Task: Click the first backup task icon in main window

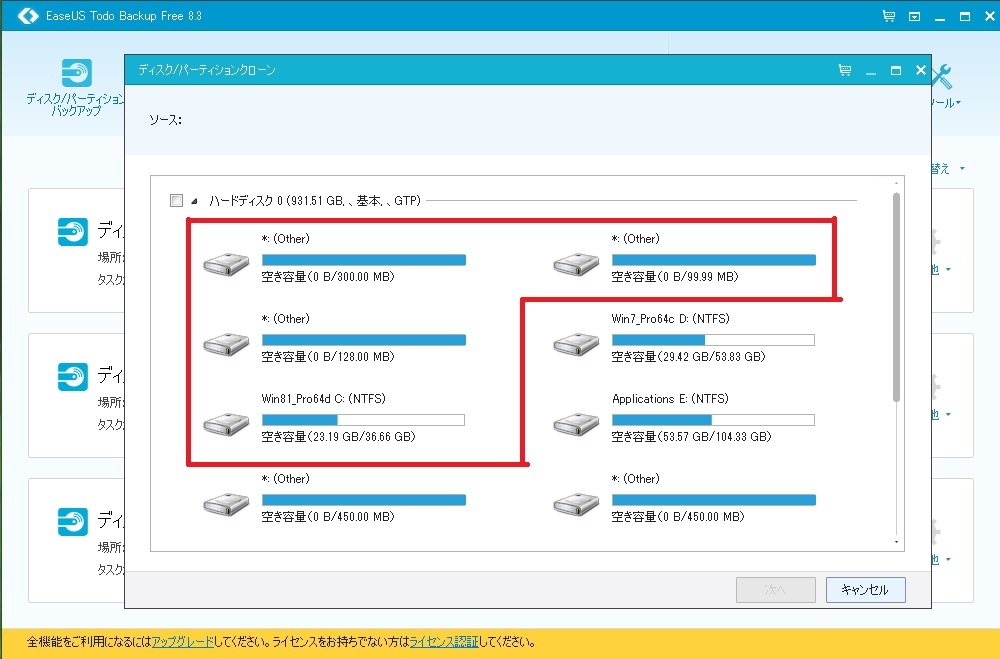Action: pos(73,232)
